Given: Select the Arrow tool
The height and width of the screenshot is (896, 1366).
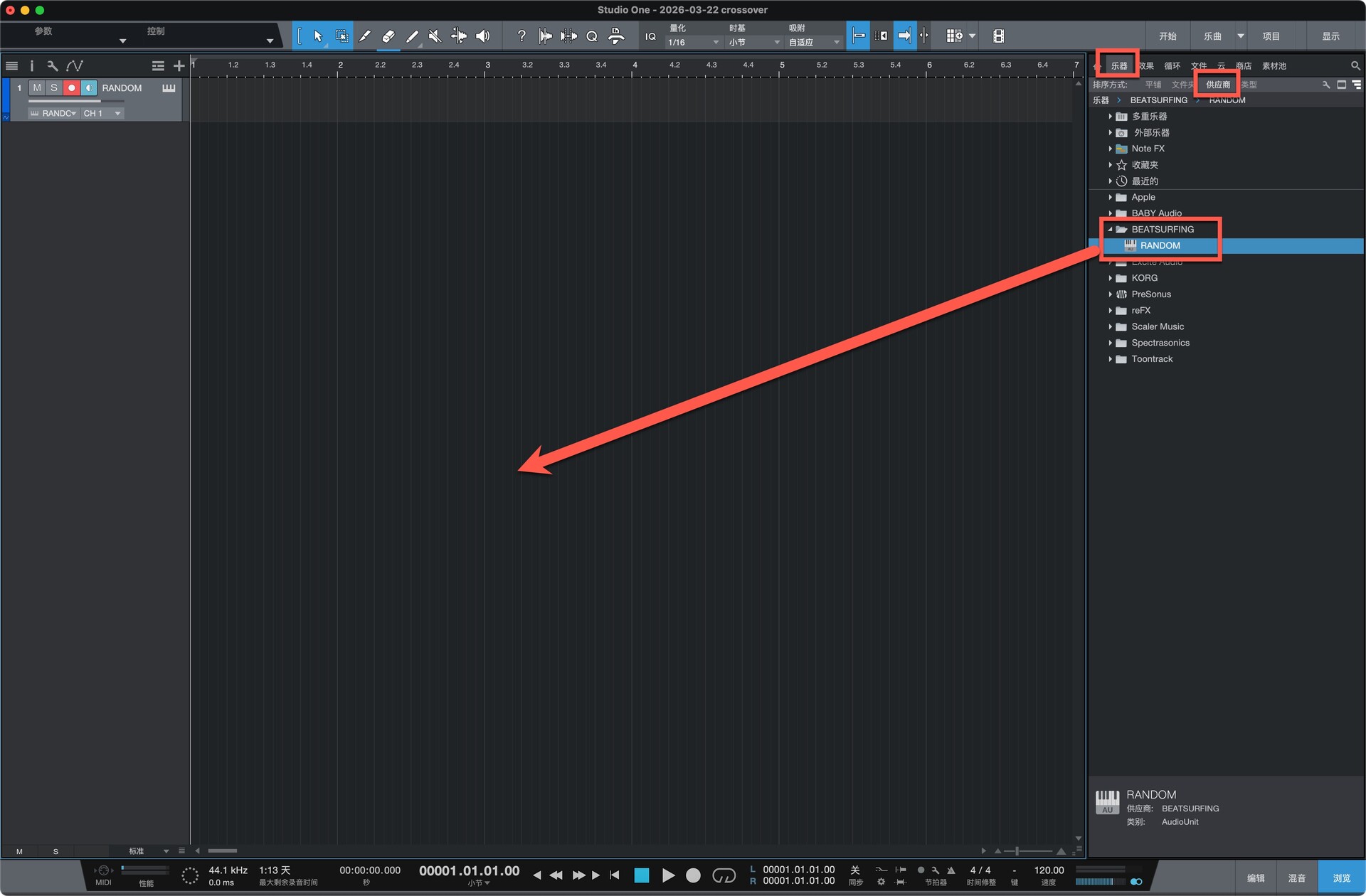Looking at the screenshot, I should pos(318,36).
